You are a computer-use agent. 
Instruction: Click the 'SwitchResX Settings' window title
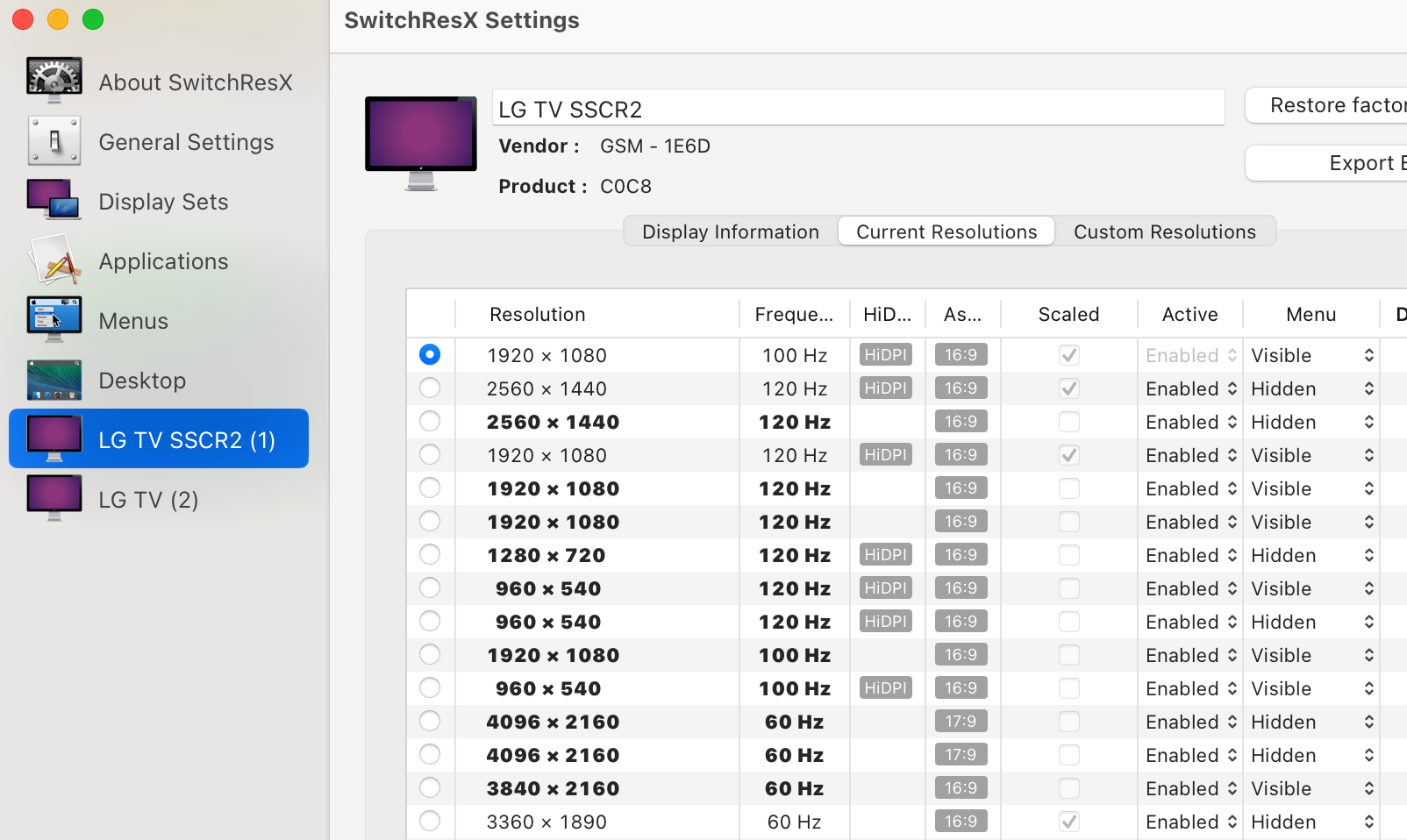pos(462,20)
